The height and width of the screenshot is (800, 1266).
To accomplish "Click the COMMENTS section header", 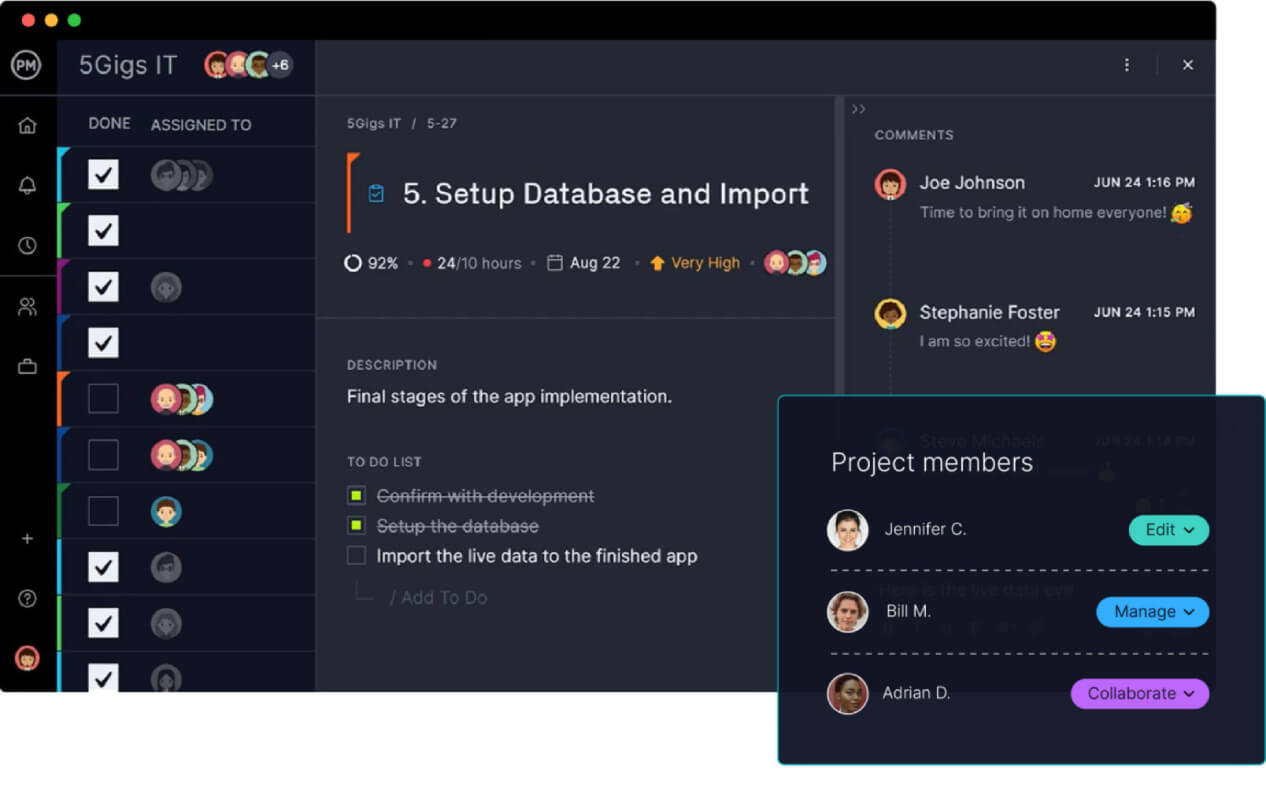I will click(x=914, y=135).
